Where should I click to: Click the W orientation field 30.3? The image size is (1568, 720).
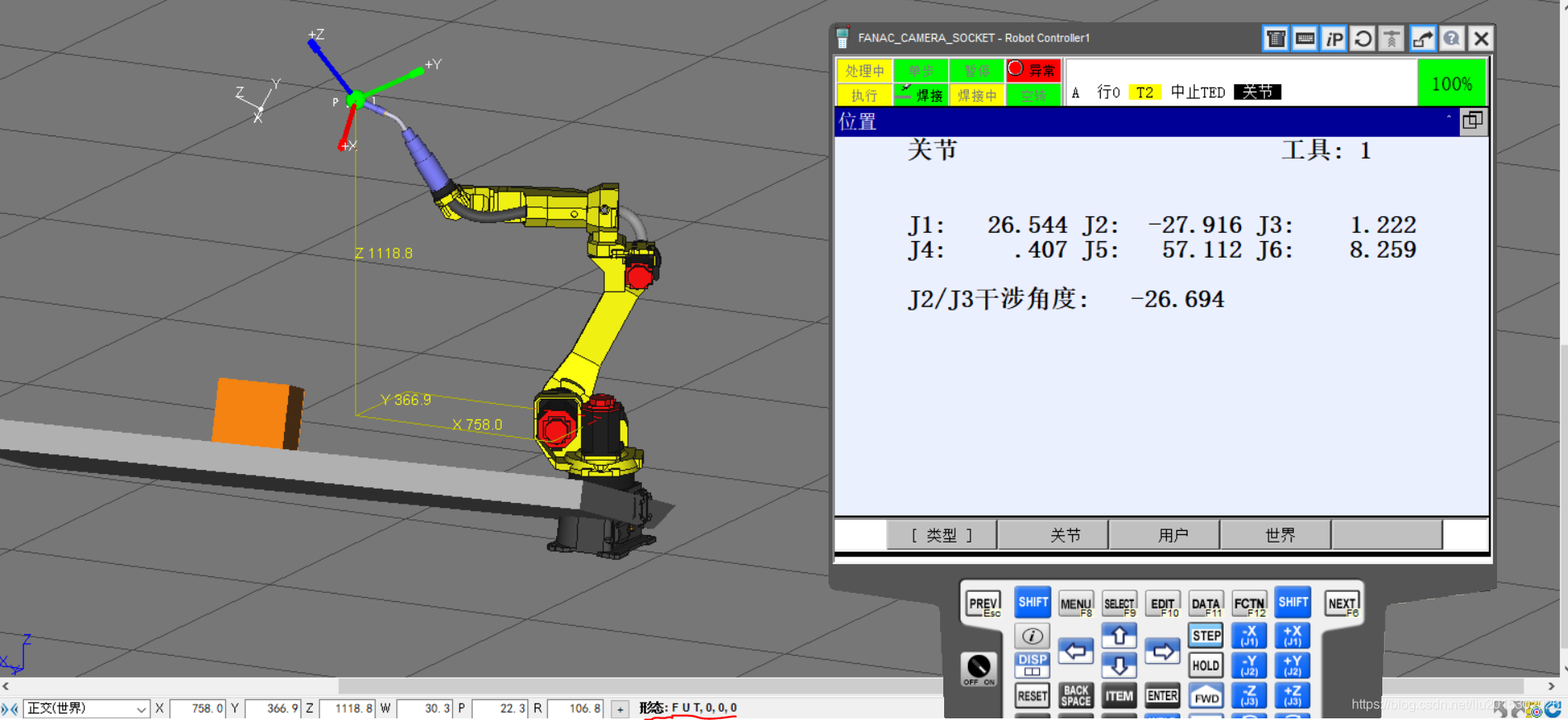pyautogui.click(x=424, y=708)
